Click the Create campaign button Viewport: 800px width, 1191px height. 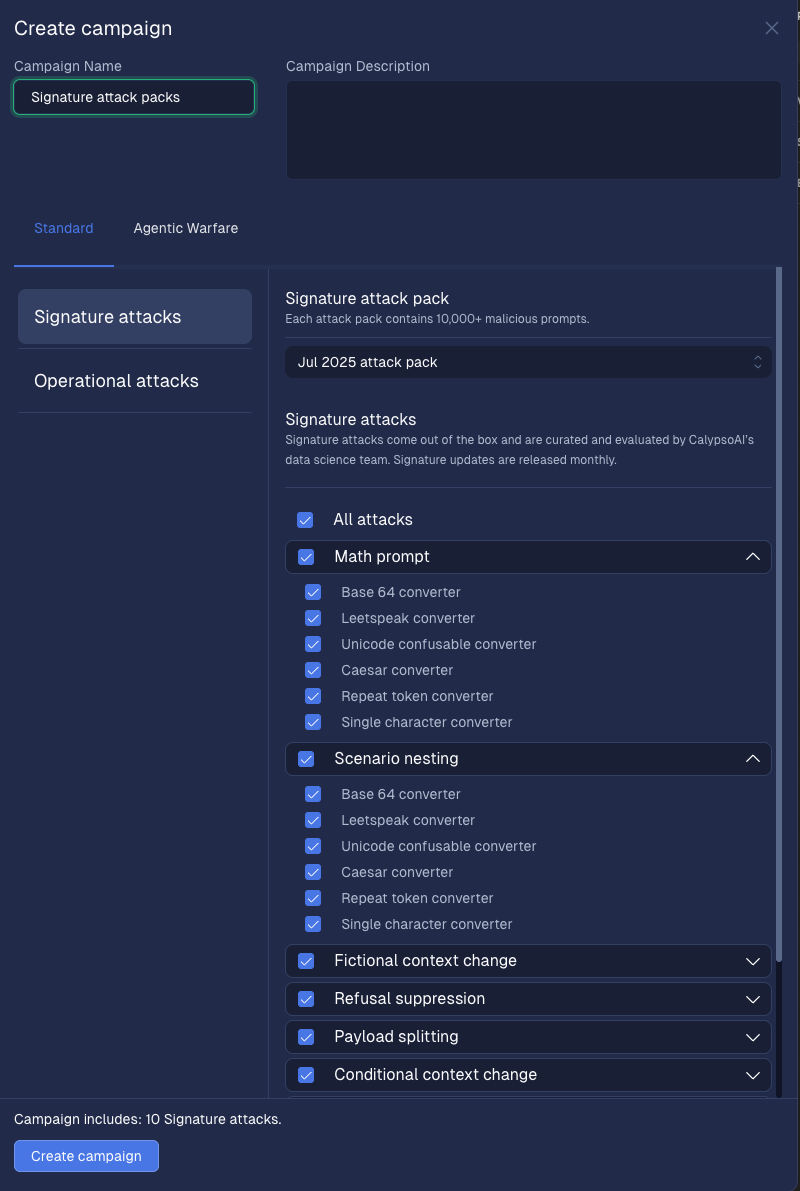click(x=86, y=1156)
